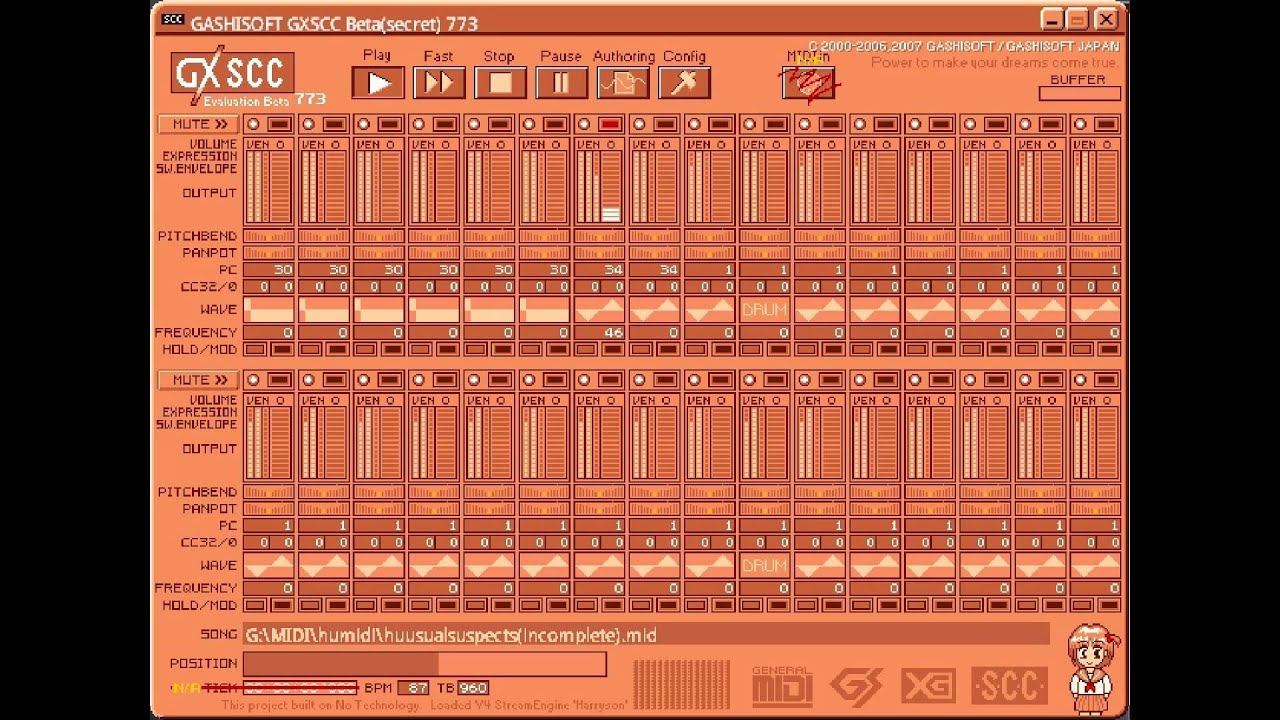Click the TB value 960
This screenshot has height=720, width=1280.
point(473,688)
